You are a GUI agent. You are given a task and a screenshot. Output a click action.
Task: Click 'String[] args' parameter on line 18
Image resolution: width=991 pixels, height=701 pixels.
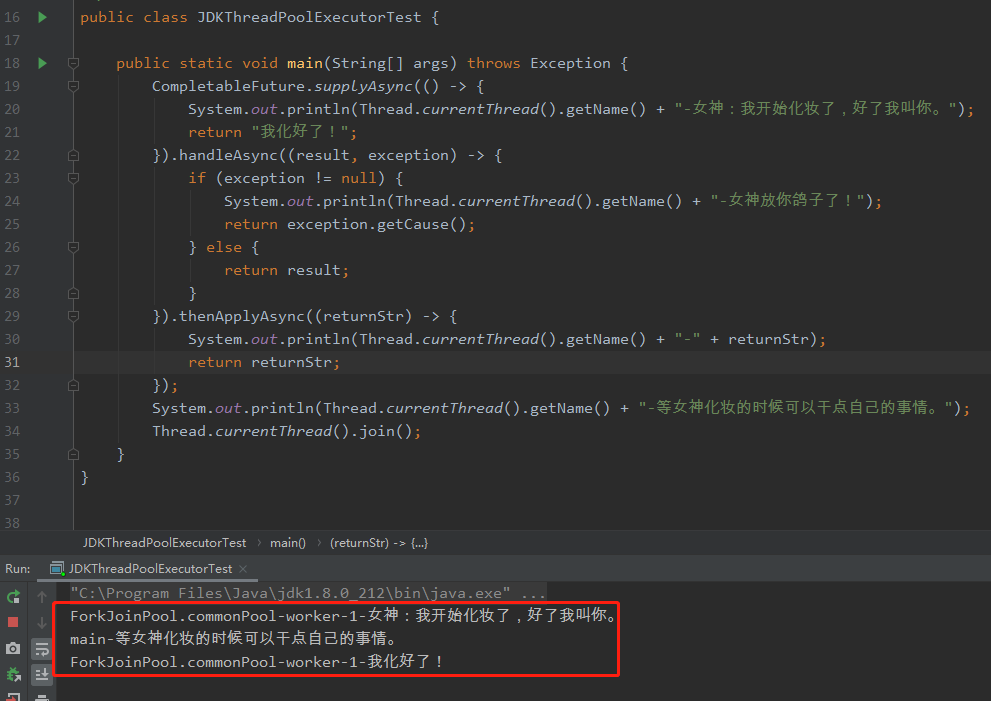pyautogui.click(x=390, y=63)
